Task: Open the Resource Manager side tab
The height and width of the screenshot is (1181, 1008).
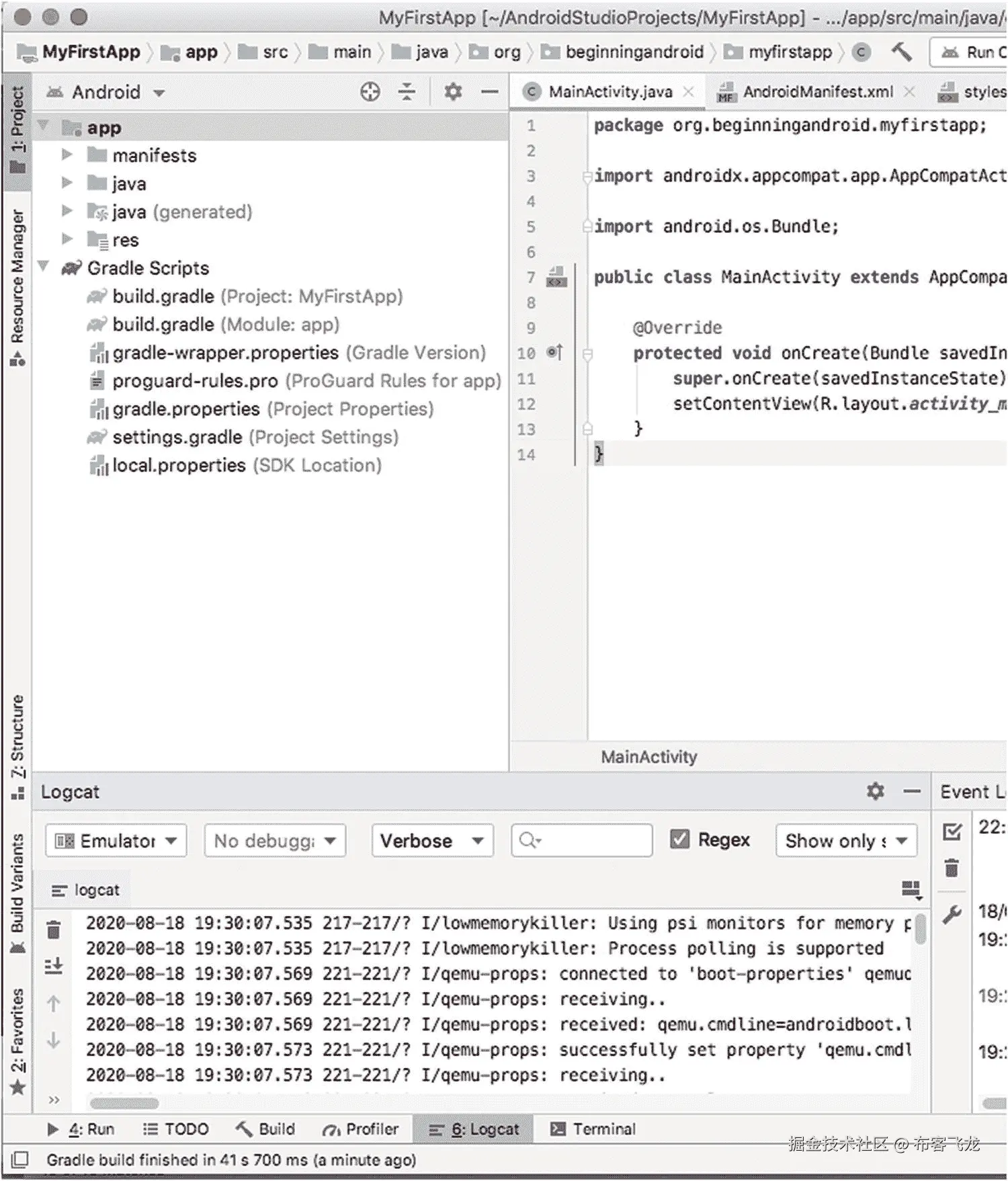Action: (x=17, y=288)
